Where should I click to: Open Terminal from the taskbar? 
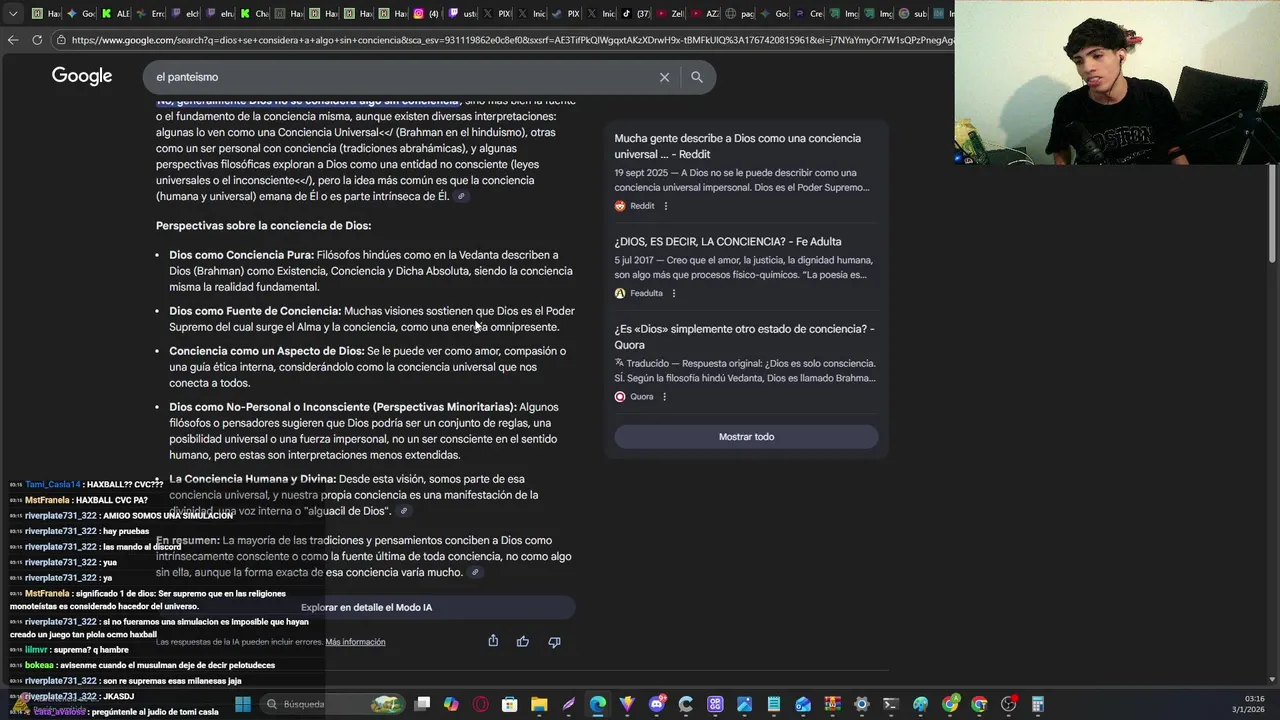[x=891, y=704]
